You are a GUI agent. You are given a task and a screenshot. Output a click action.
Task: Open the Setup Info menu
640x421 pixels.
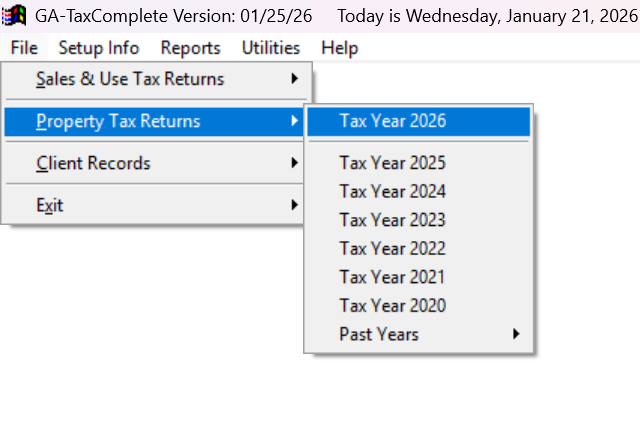pyautogui.click(x=99, y=48)
